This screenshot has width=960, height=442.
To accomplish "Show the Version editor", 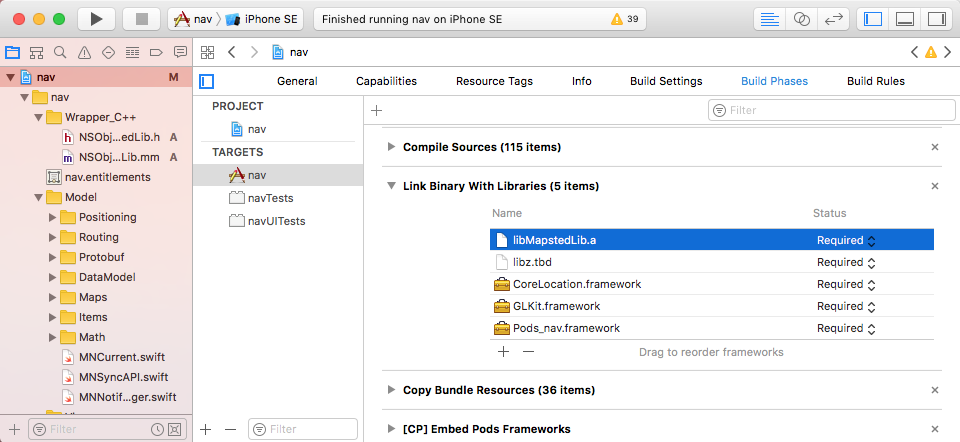I will pyautogui.click(x=832, y=19).
